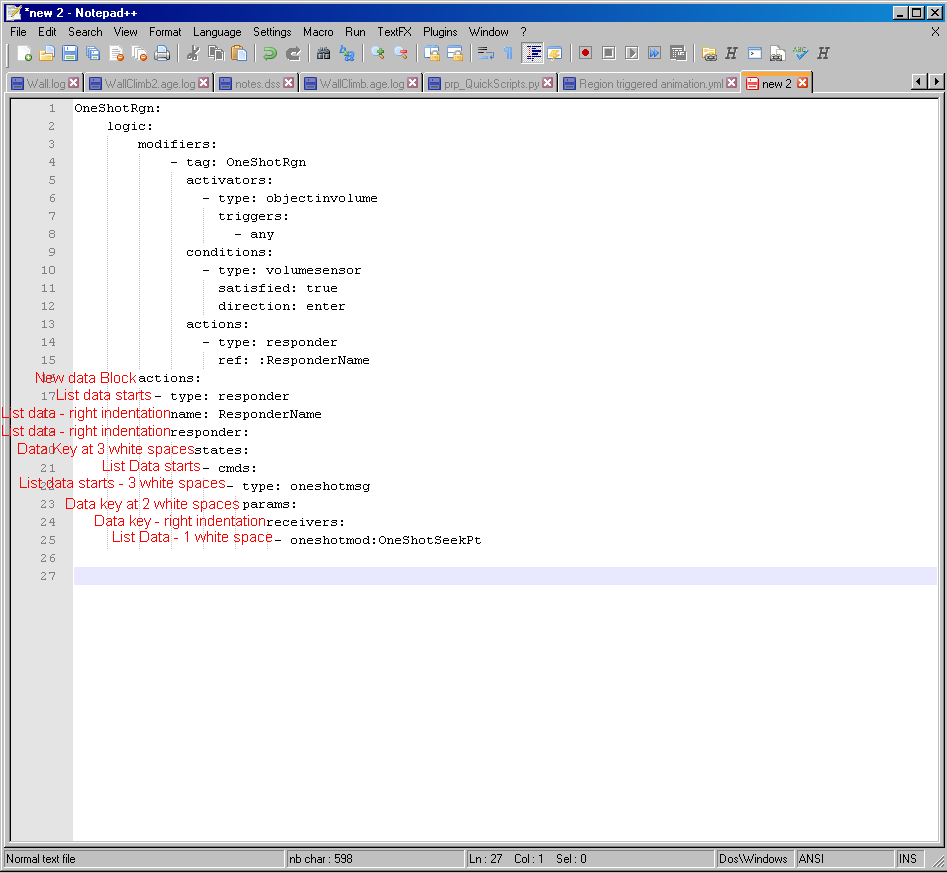
Task: Open the TextFX menu
Action: point(394,31)
